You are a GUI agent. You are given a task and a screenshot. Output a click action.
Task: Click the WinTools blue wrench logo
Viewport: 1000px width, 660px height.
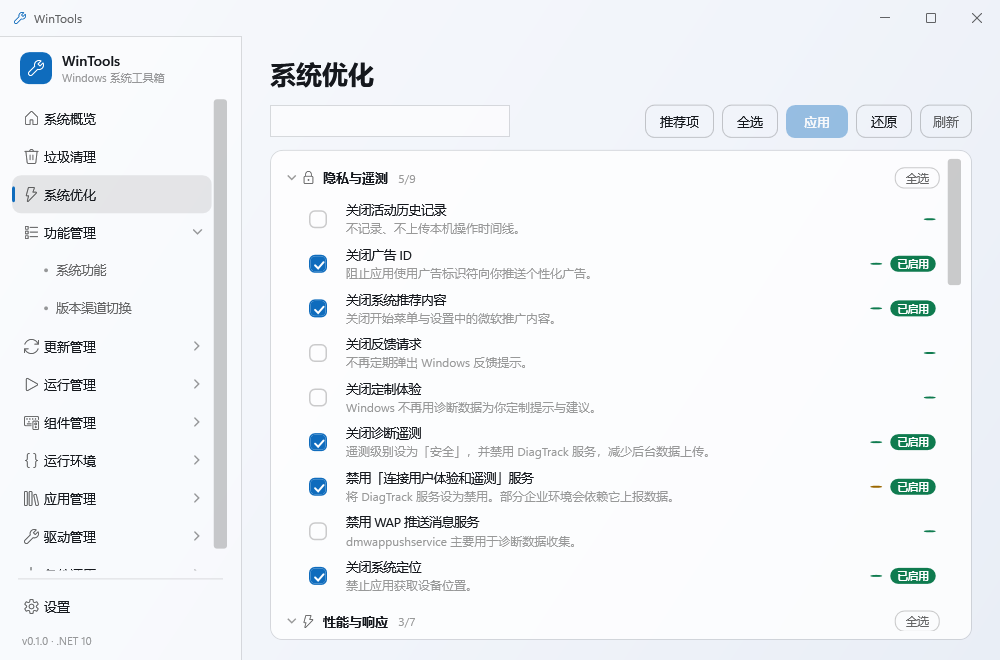[36, 68]
